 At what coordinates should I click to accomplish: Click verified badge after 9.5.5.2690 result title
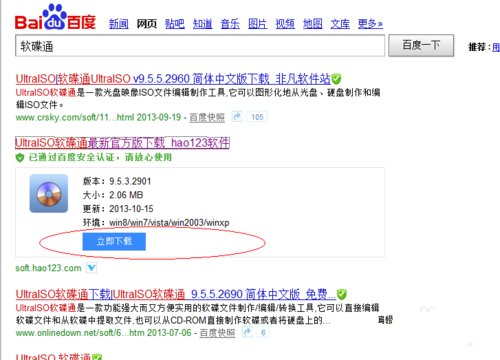click(342, 294)
